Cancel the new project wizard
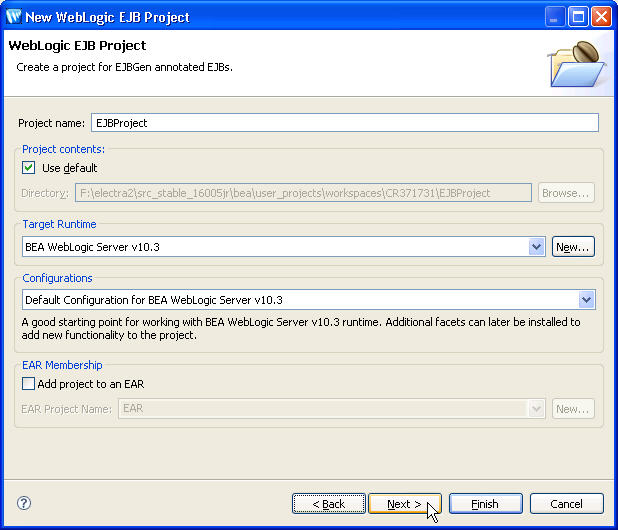 pyautogui.click(x=566, y=504)
